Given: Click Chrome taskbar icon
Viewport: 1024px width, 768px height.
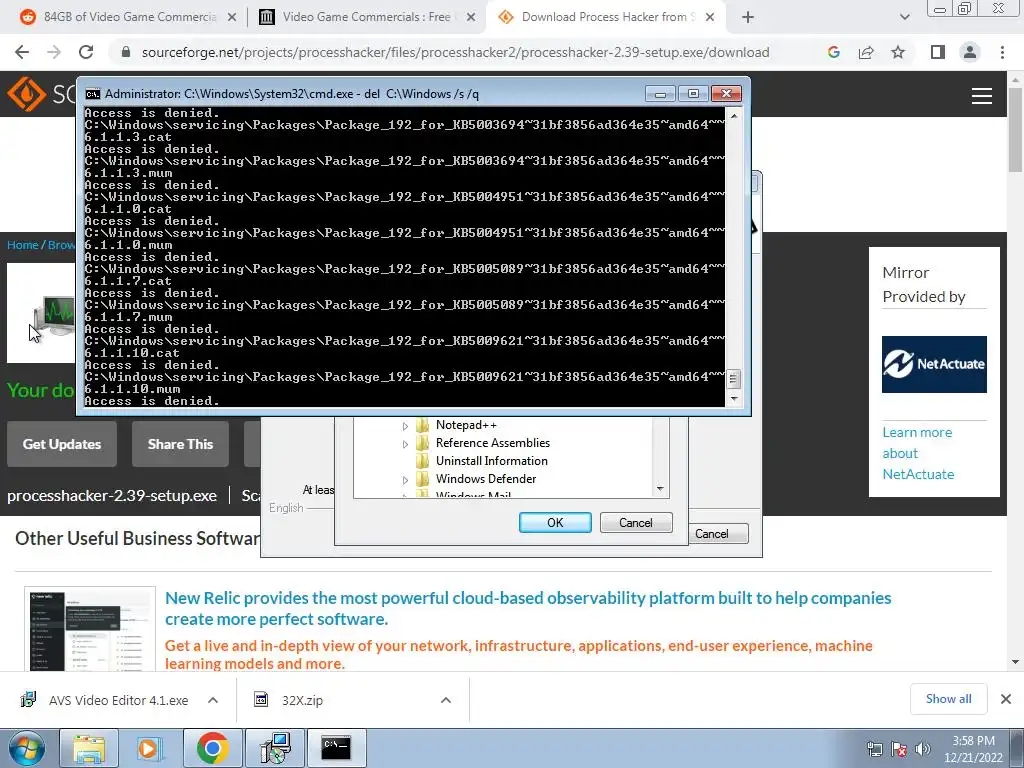Looking at the screenshot, I should pyautogui.click(x=213, y=748).
